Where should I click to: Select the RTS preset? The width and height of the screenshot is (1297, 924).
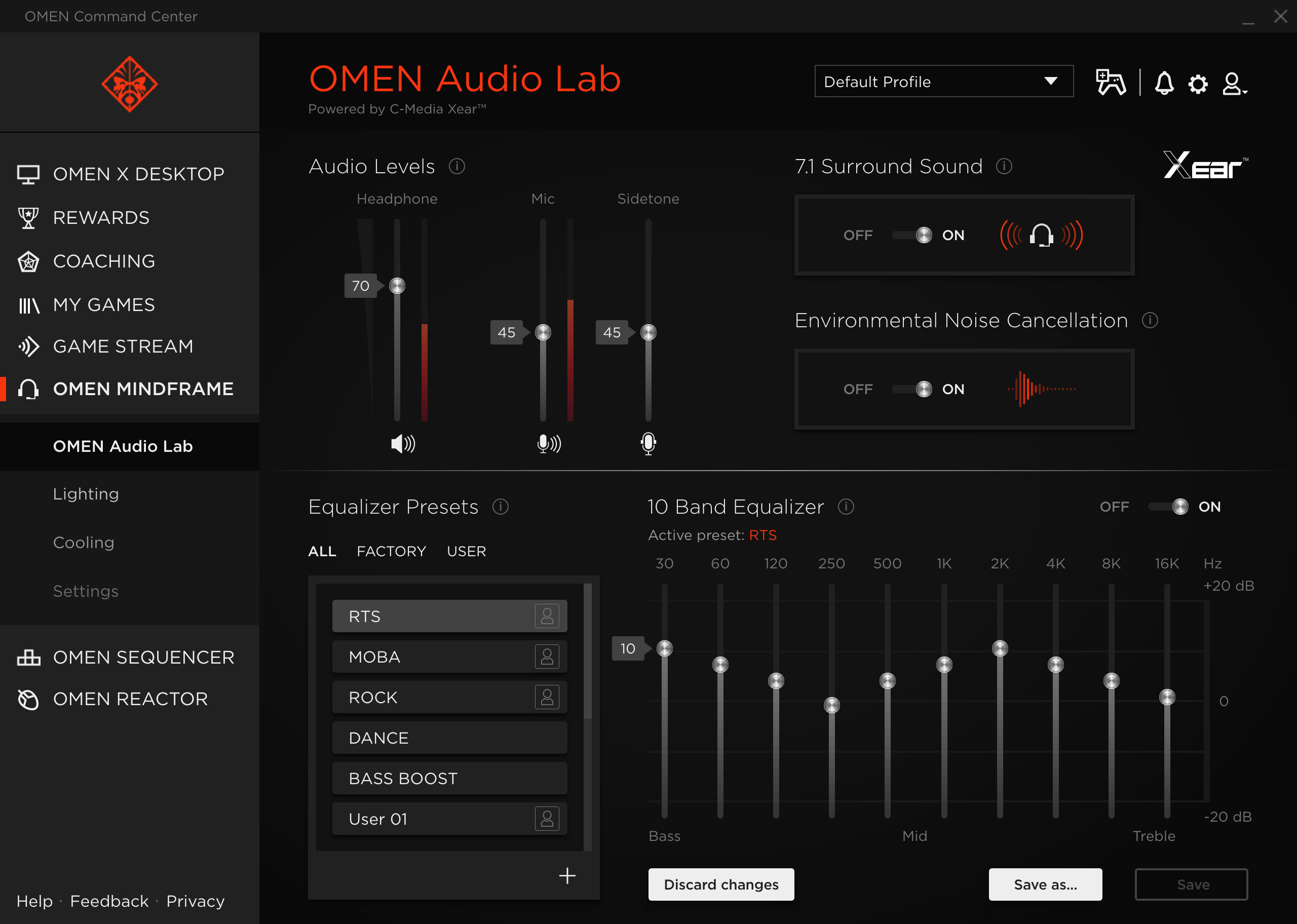[449, 616]
